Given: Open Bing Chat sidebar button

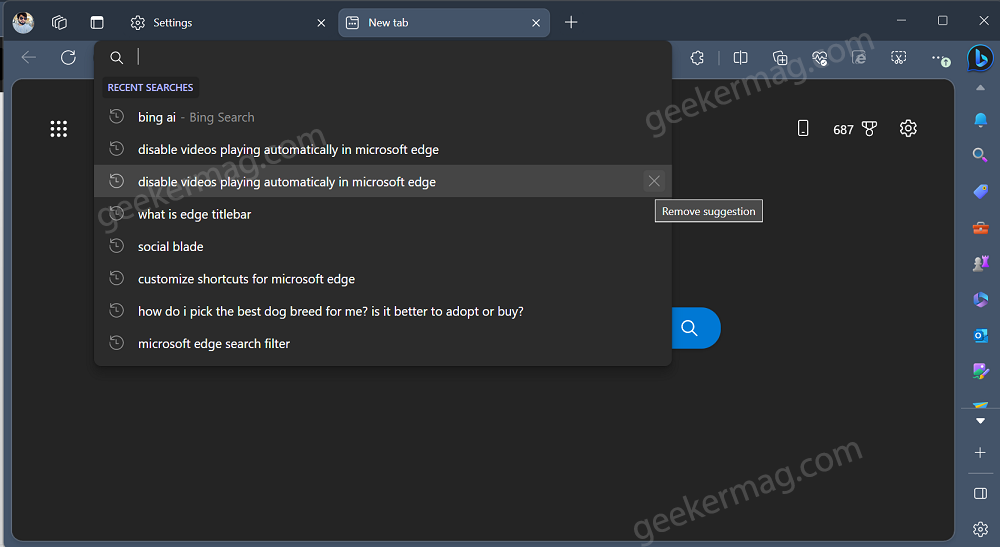Looking at the screenshot, I should tap(980, 58).
